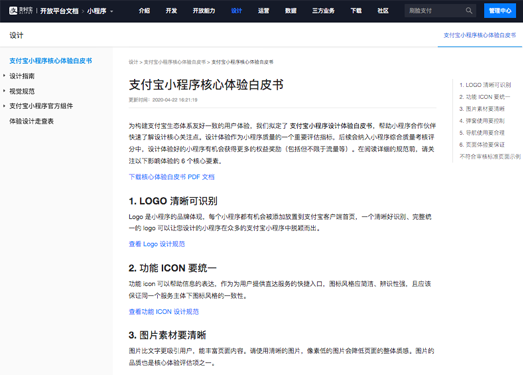The width and height of the screenshot is (523, 375).
Task: Open the 开发 nav menu item
Action: [x=171, y=11]
